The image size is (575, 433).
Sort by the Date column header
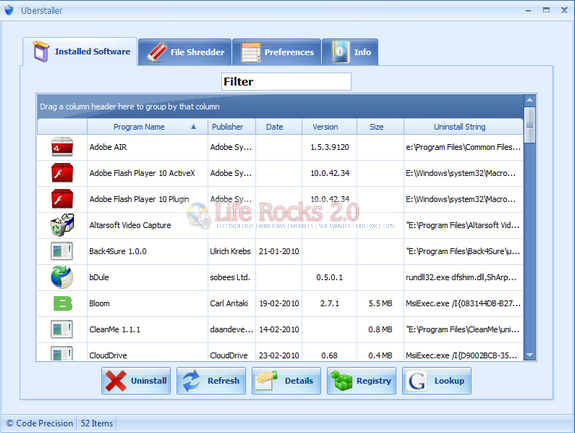click(279, 127)
